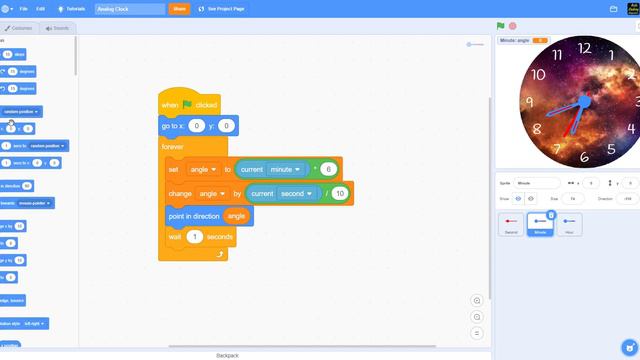Screen dimensions: 640x360
Task: Click the forever loop block label
Action: pos(173,147)
